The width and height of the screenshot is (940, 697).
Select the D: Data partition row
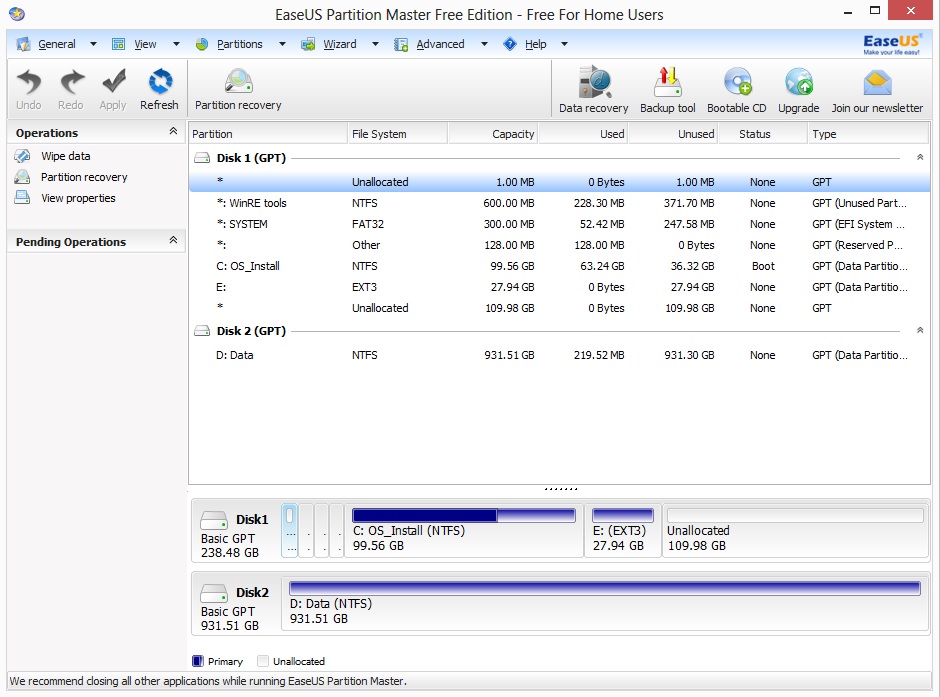pyautogui.click(x=559, y=355)
